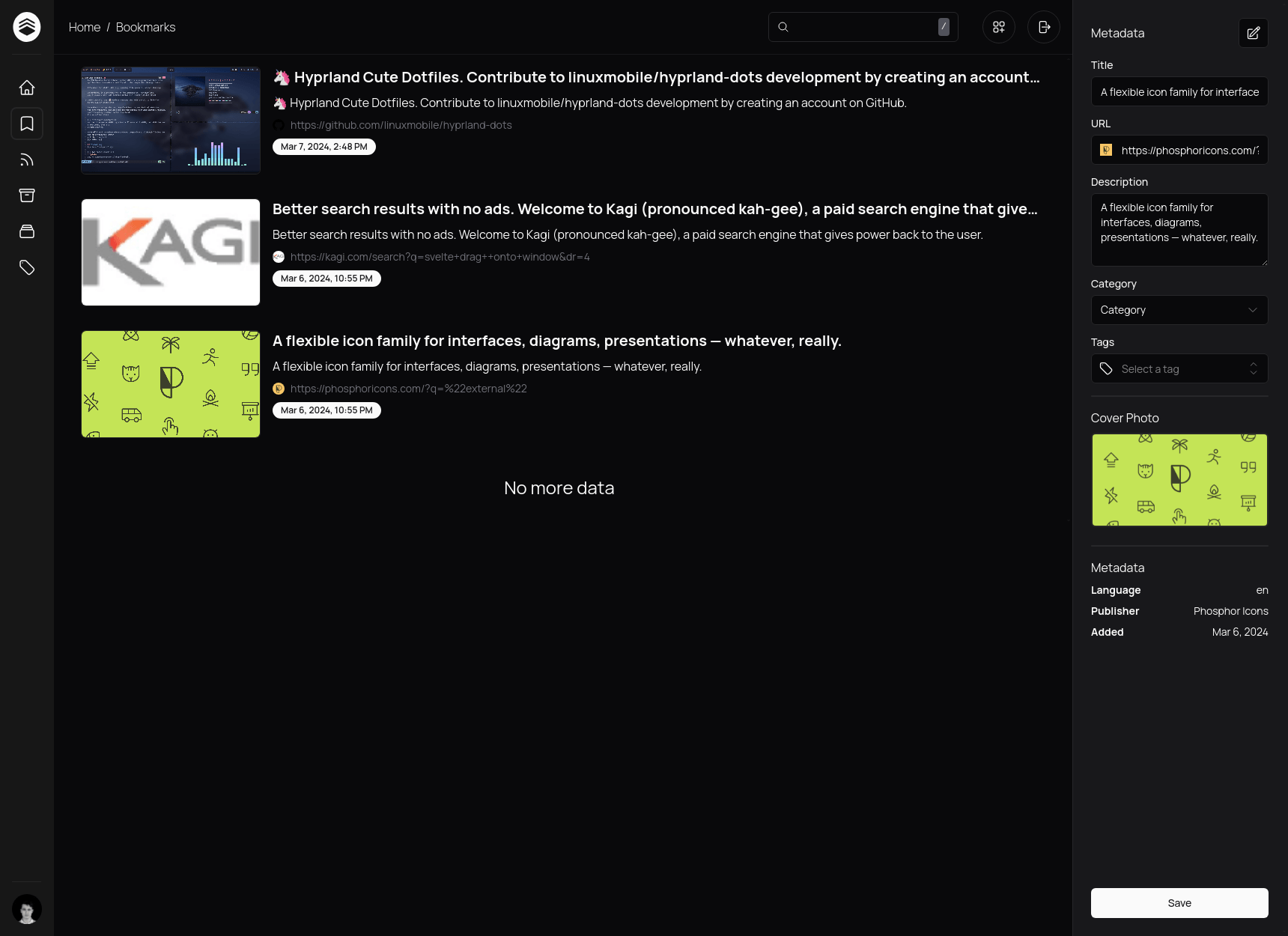The width and height of the screenshot is (1288, 936).
Task: Click the search magnifier icon
Action: click(783, 26)
